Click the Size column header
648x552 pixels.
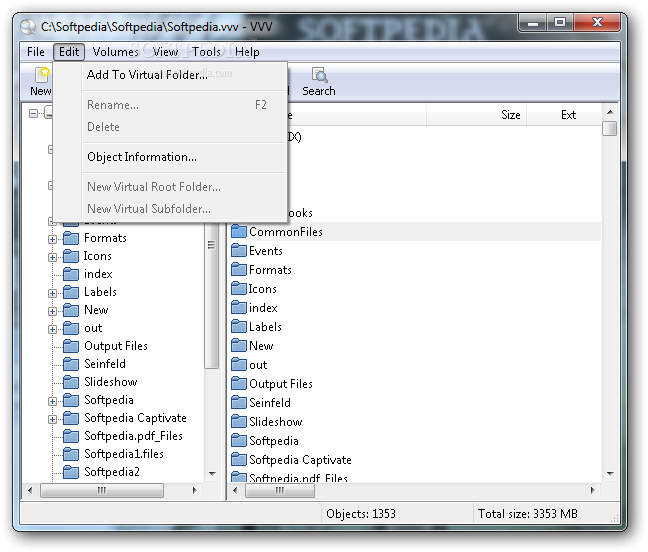476,115
